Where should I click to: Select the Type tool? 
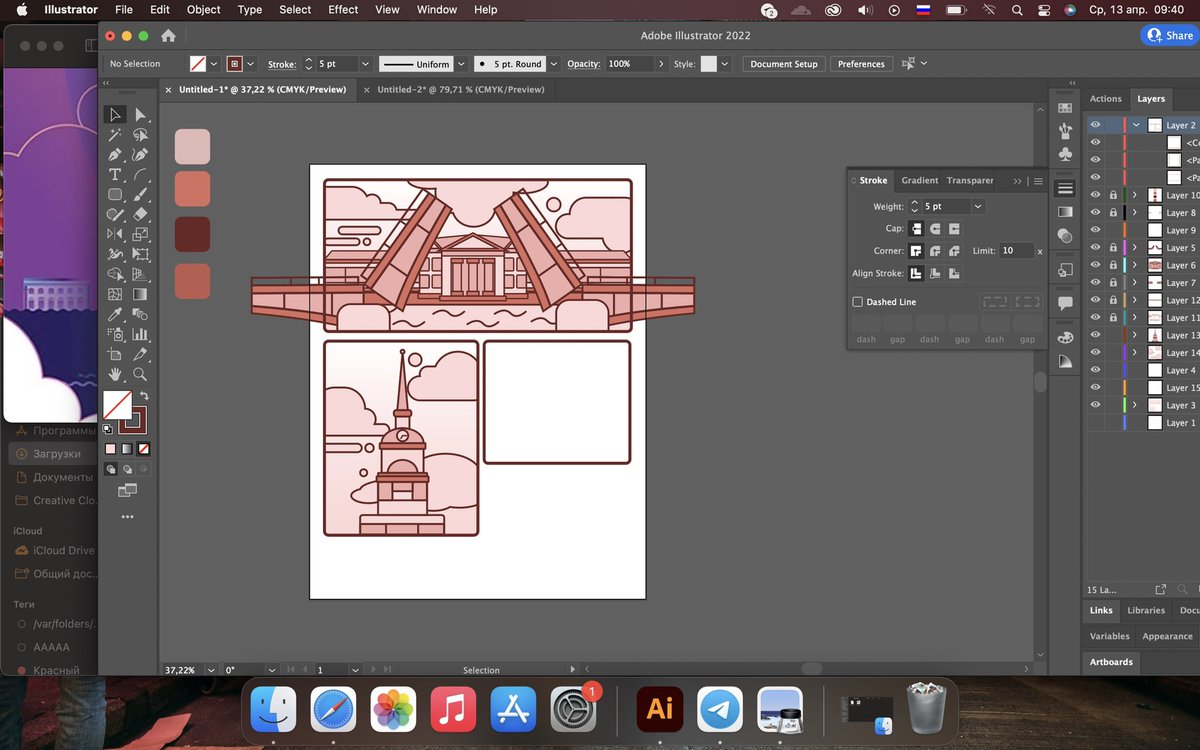click(x=115, y=174)
